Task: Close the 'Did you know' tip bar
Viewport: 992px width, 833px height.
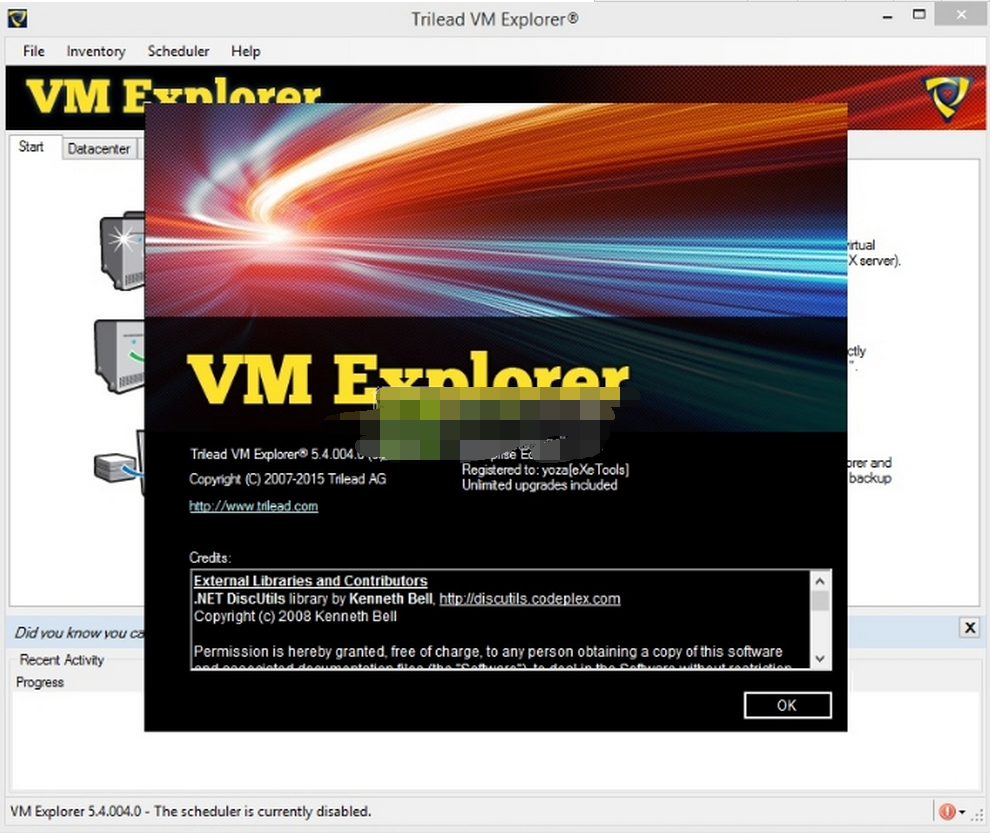Action: click(970, 627)
